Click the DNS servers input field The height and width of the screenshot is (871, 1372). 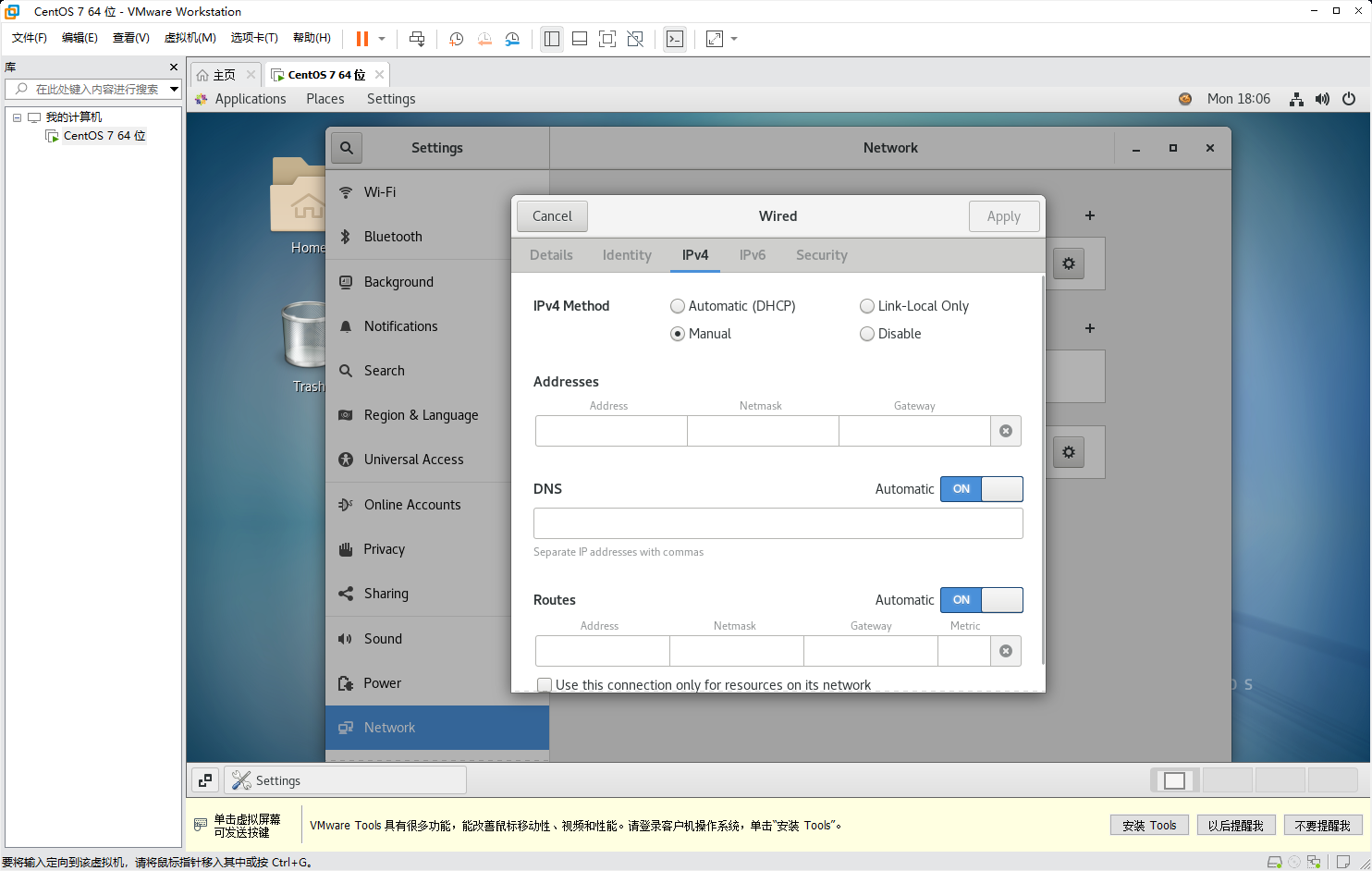[778, 523]
